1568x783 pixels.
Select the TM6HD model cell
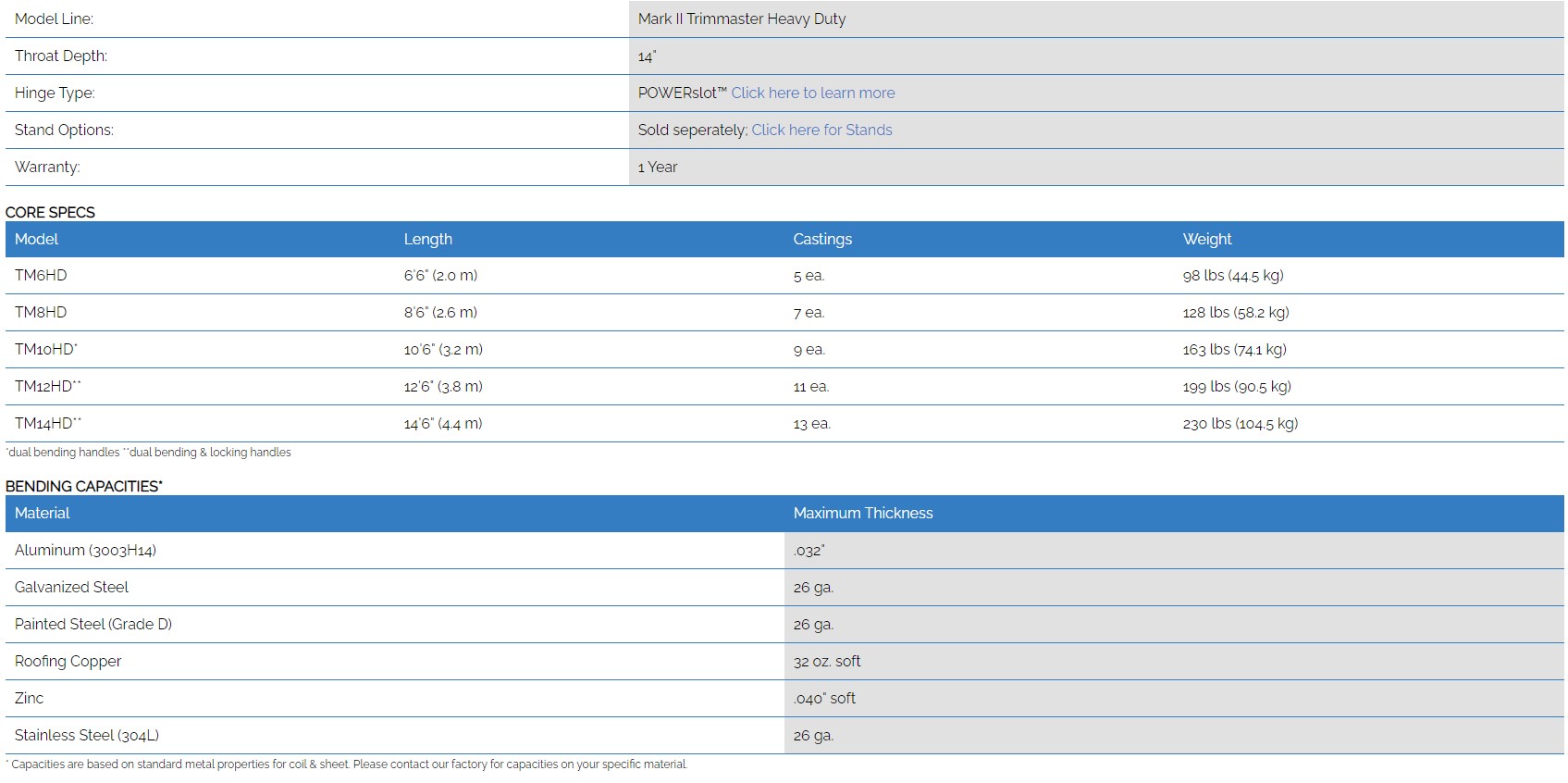[41, 275]
